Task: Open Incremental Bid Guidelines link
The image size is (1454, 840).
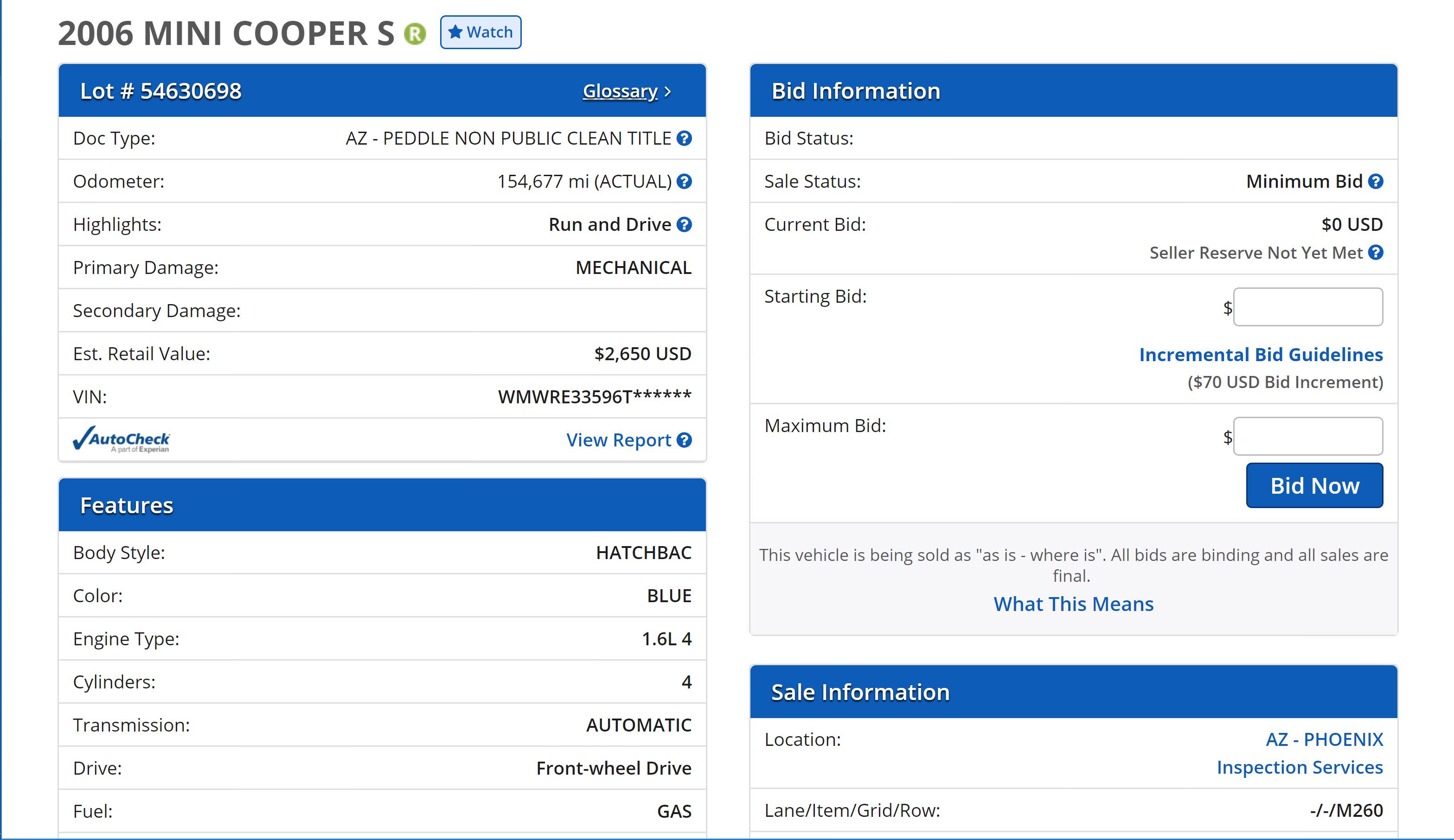Action: pos(1261,355)
